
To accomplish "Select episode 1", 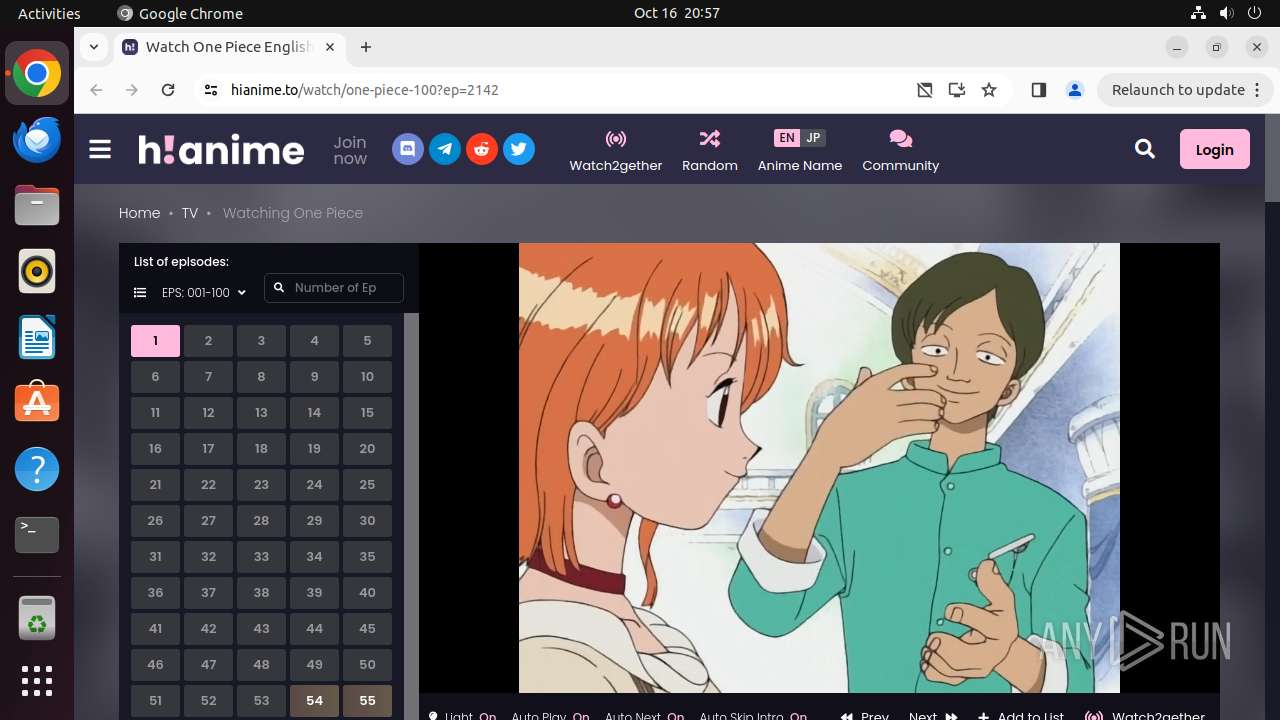I will coord(155,341).
